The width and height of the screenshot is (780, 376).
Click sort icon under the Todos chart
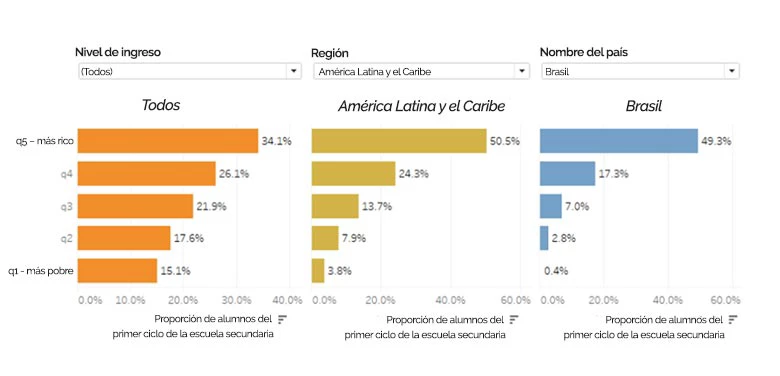click(x=283, y=319)
